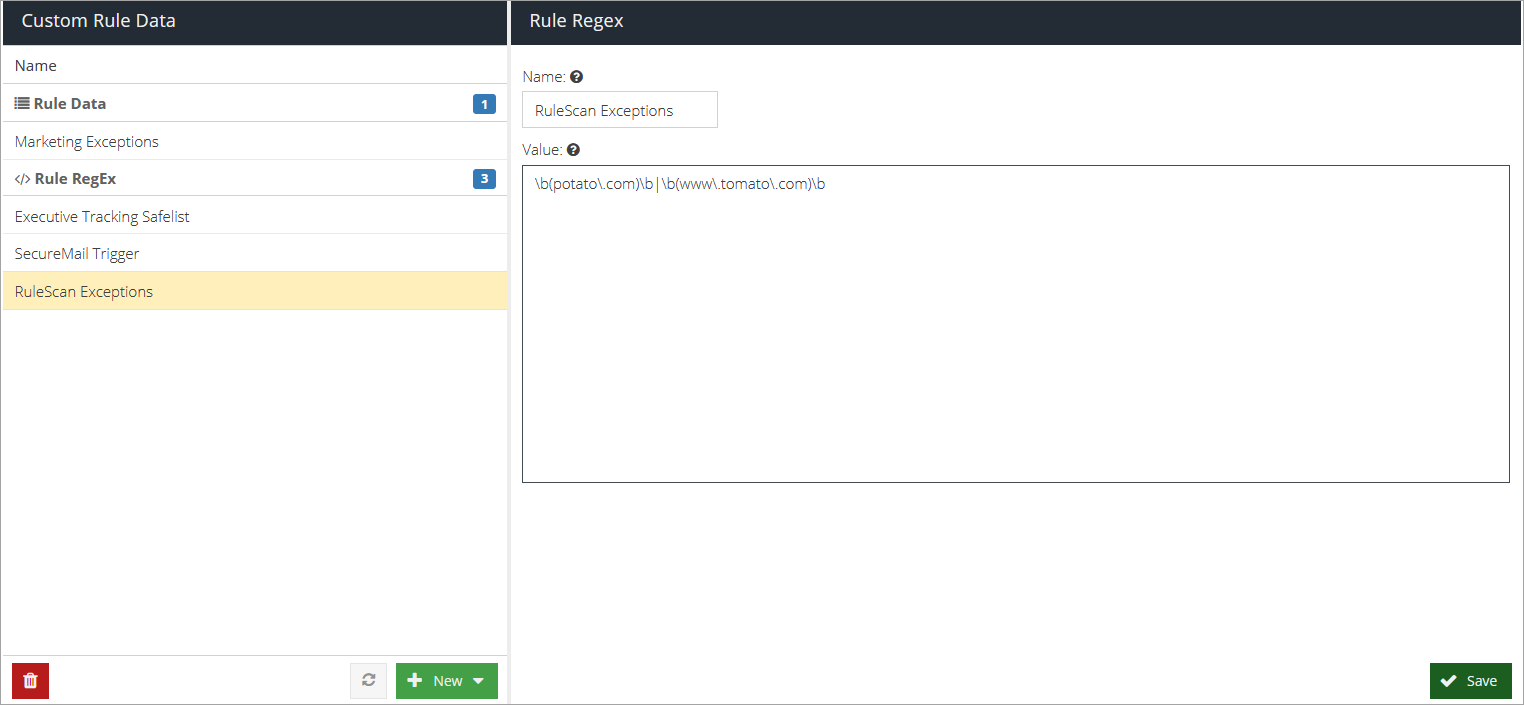Screen dimensions: 1524x705
Task: Click the code icon next to Rule RegEx
Action: [x=22, y=180]
